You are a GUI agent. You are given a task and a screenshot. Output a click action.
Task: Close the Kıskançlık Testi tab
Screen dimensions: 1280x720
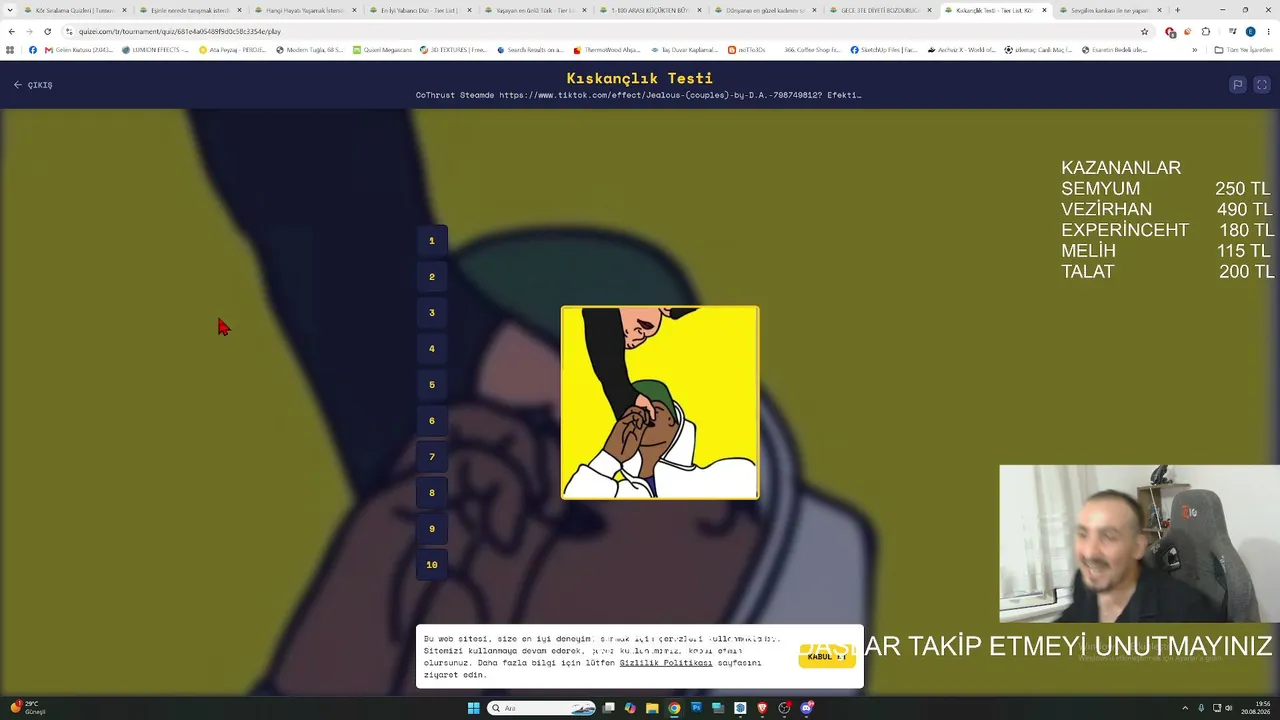(1044, 10)
